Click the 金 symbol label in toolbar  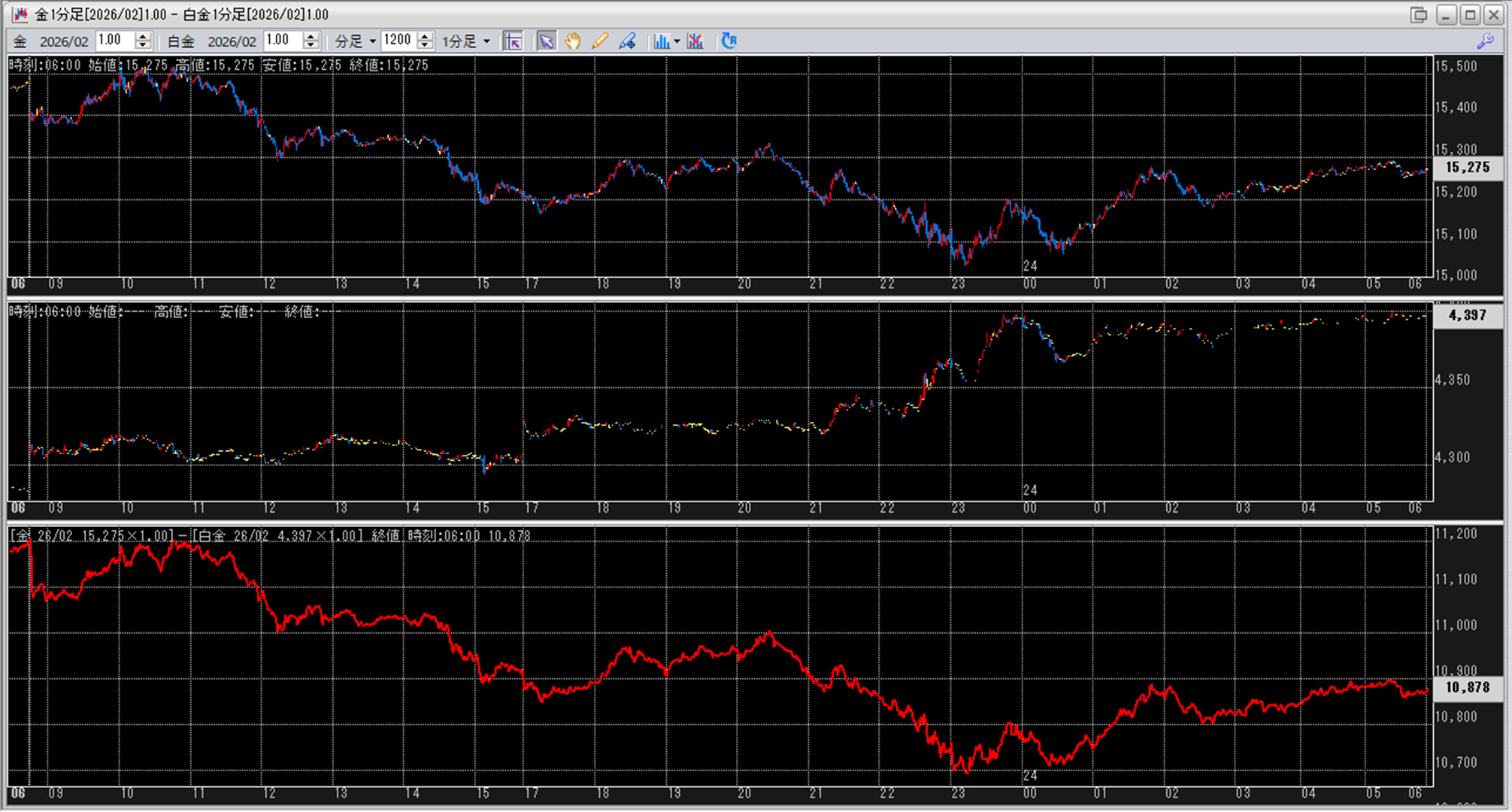[x=20, y=42]
